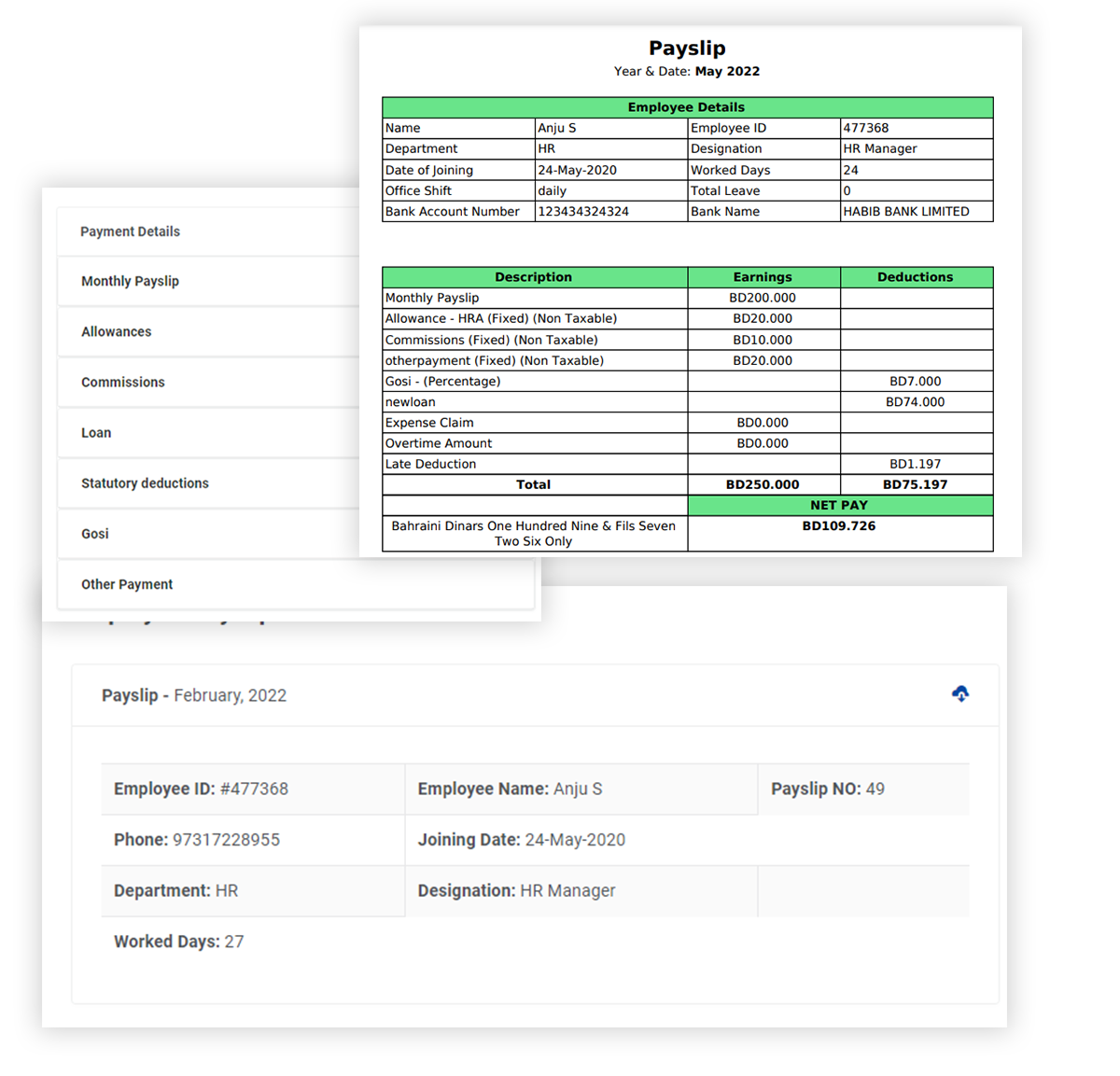Click the Earnings column header
This screenshot has width=1120, height=1076.
click(763, 277)
